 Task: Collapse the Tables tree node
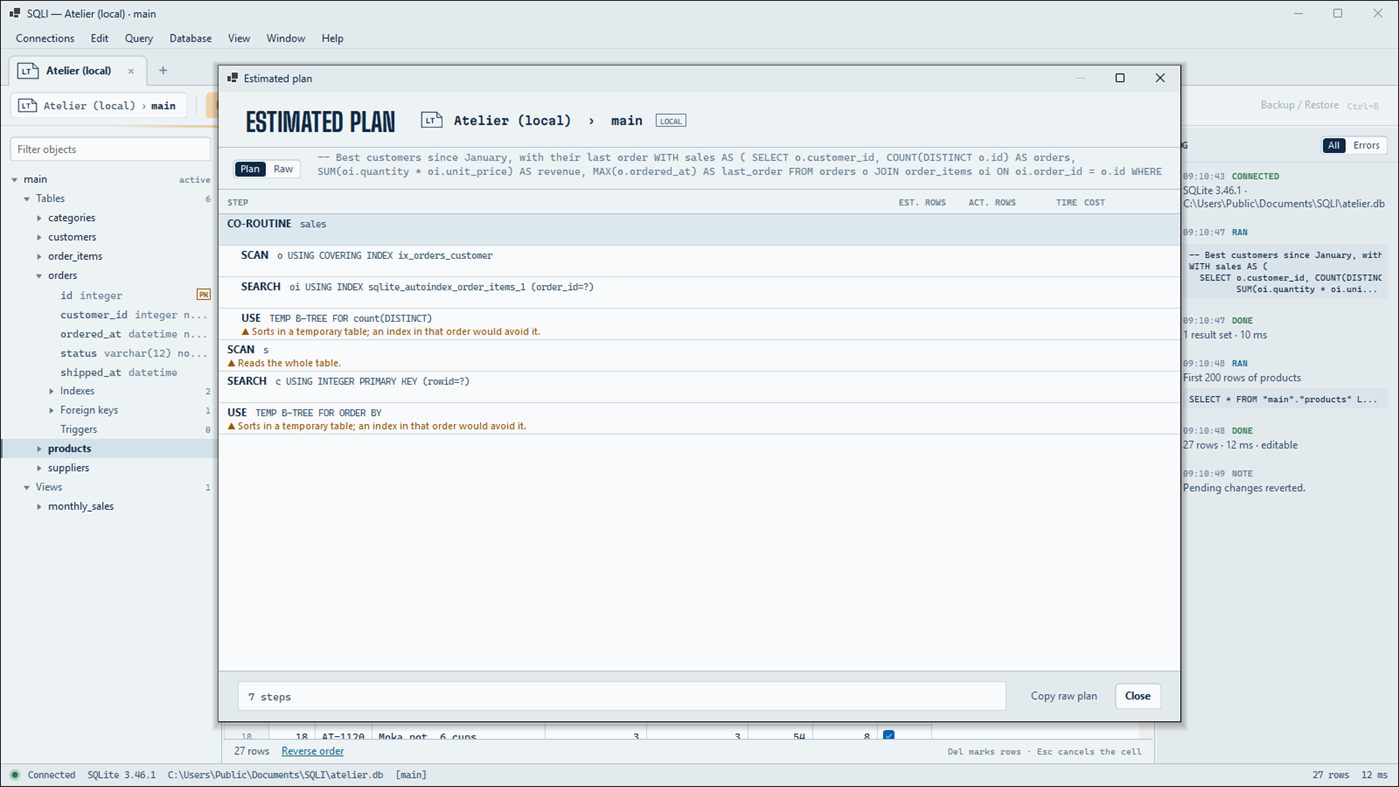tap(27, 199)
